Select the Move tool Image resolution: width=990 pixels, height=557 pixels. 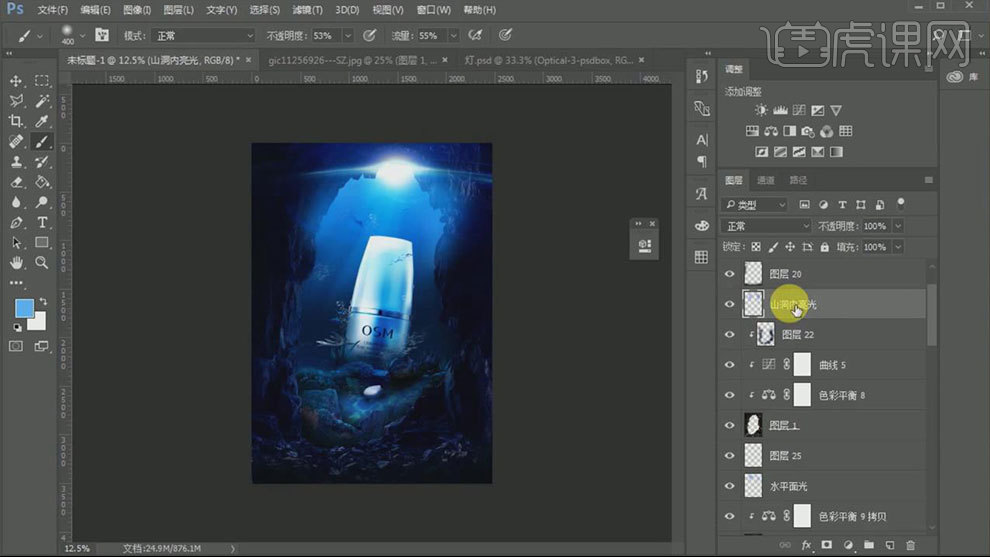coord(16,81)
